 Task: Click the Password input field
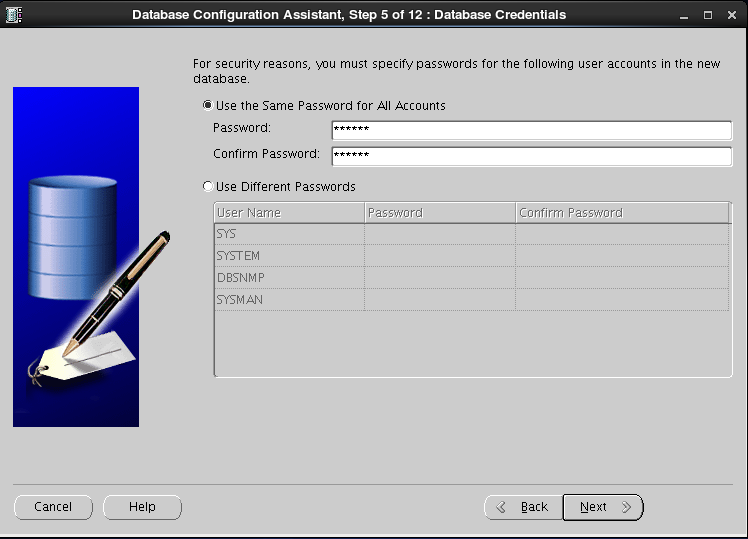[x=531, y=130]
